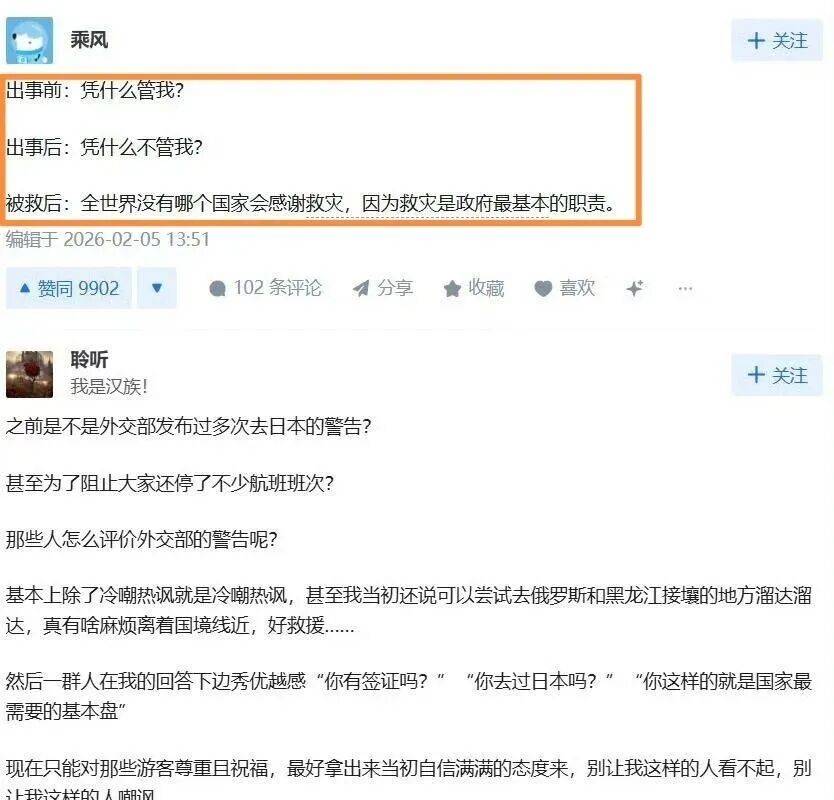Open the three-dot more options menu
The height and width of the screenshot is (800, 834).
[685, 288]
